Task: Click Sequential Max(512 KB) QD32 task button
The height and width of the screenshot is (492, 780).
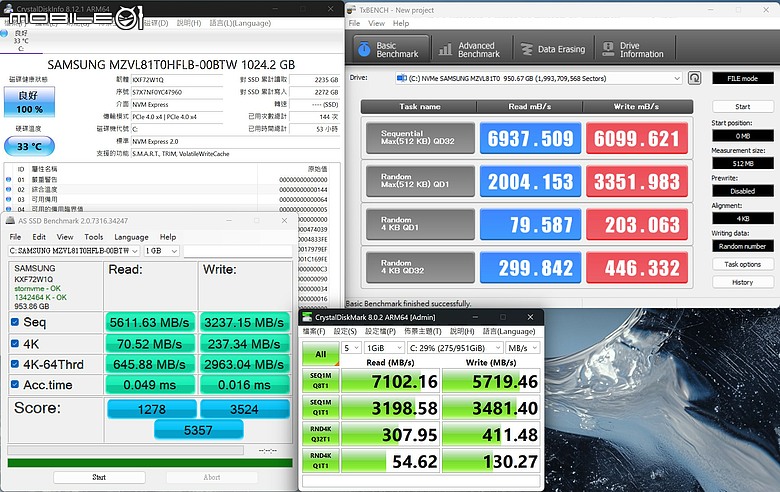Action: (420, 138)
